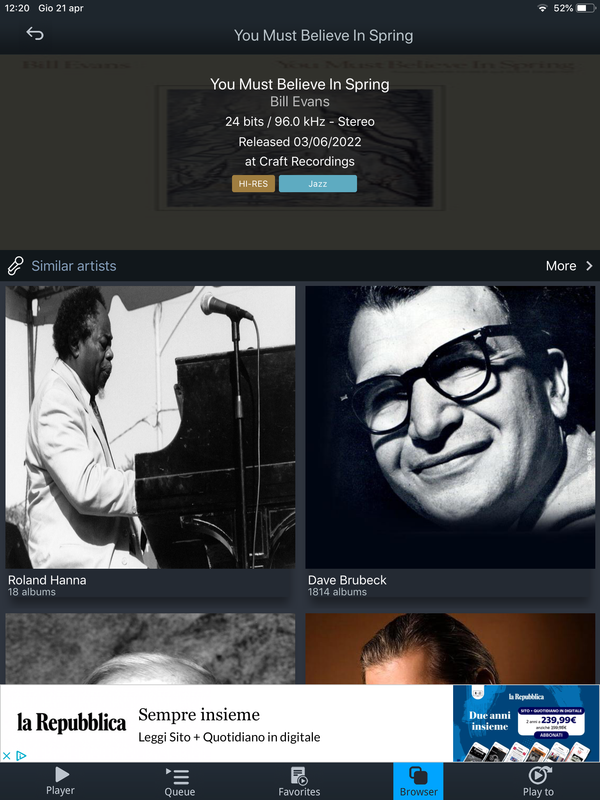Screen dimensions: 600x800
Task: Click the Dave Brubeck name label
Action: (x=347, y=580)
